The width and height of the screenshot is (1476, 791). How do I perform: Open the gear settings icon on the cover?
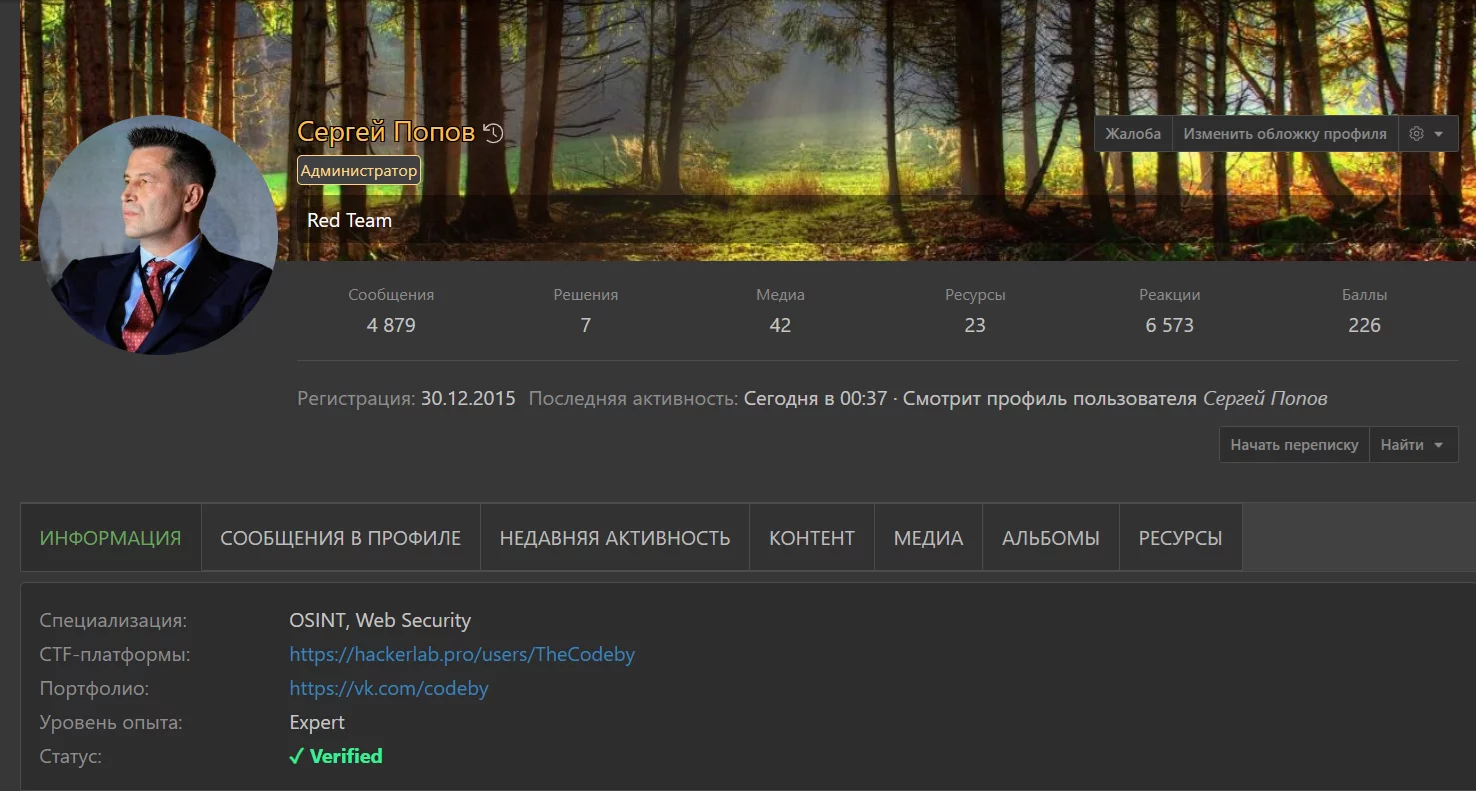[x=1415, y=133]
